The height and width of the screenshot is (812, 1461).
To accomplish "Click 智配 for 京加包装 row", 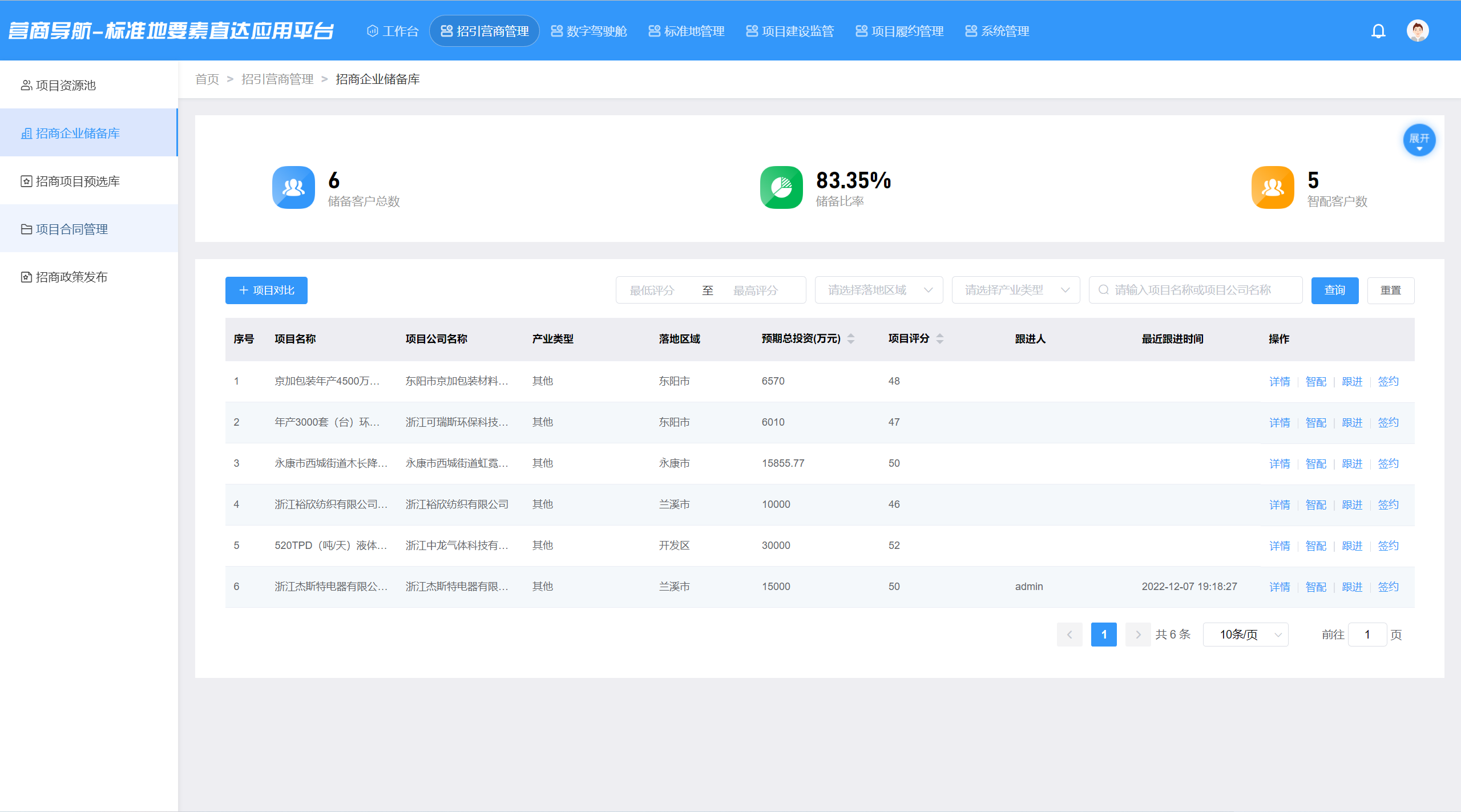I will click(x=1316, y=382).
